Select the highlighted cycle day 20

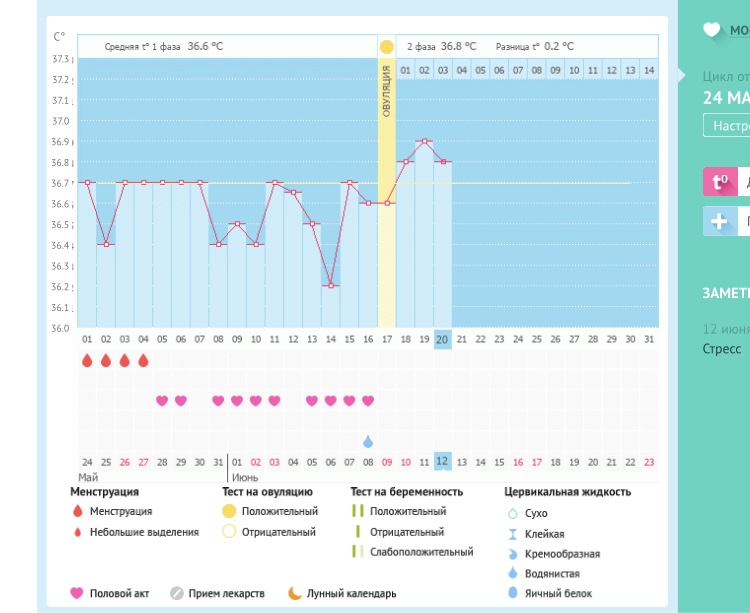click(x=442, y=340)
